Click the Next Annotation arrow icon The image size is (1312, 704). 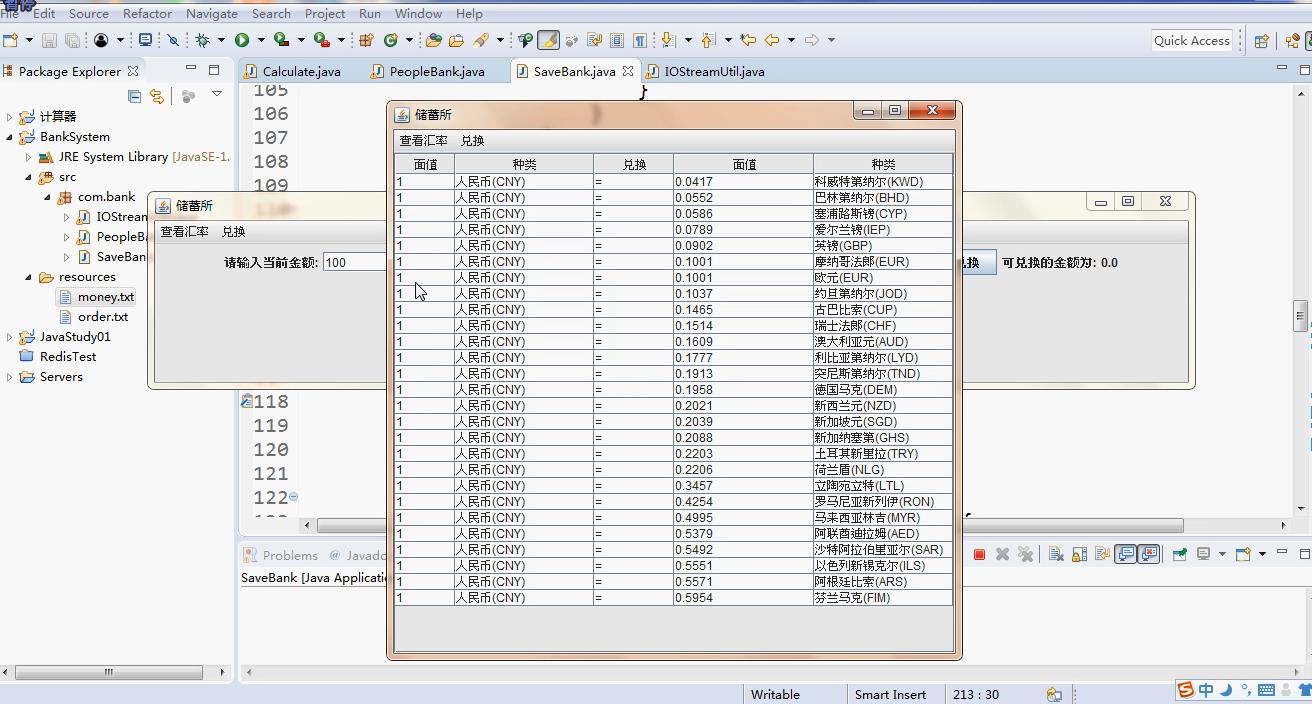(669, 40)
